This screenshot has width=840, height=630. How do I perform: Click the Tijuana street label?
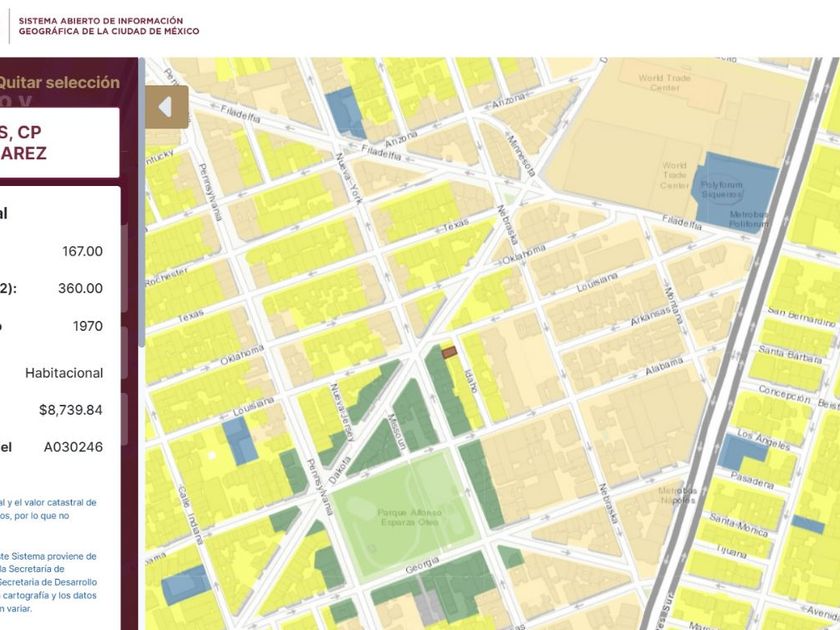[731, 551]
